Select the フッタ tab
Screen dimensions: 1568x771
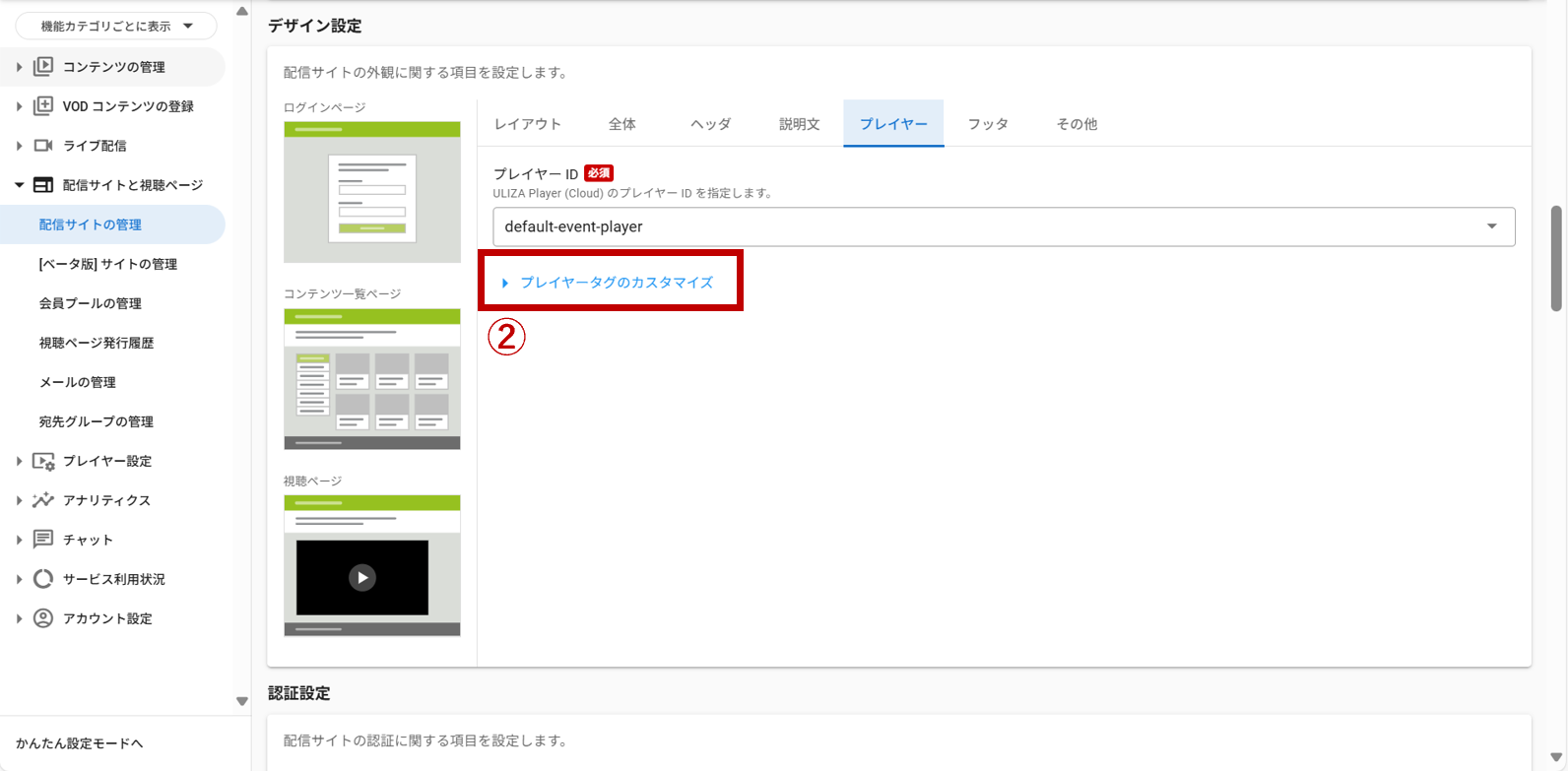(988, 124)
